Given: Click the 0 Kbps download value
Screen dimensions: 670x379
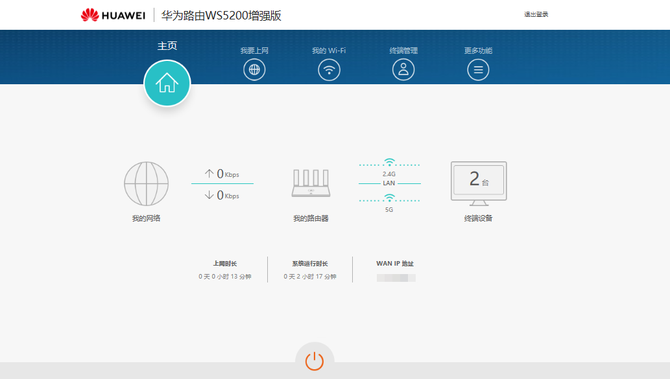Looking at the screenshot, I should click(x=228, y=195).
